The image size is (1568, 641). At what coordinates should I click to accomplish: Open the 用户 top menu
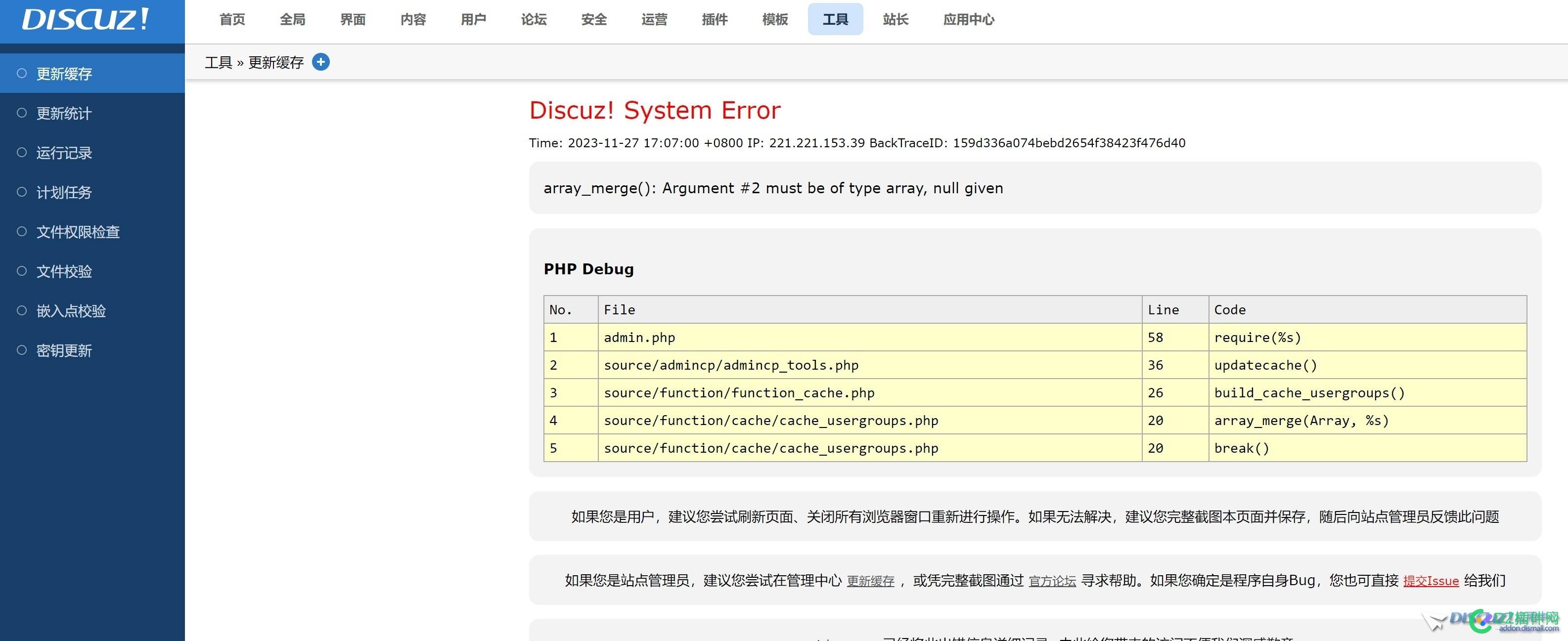coord(473,19)
